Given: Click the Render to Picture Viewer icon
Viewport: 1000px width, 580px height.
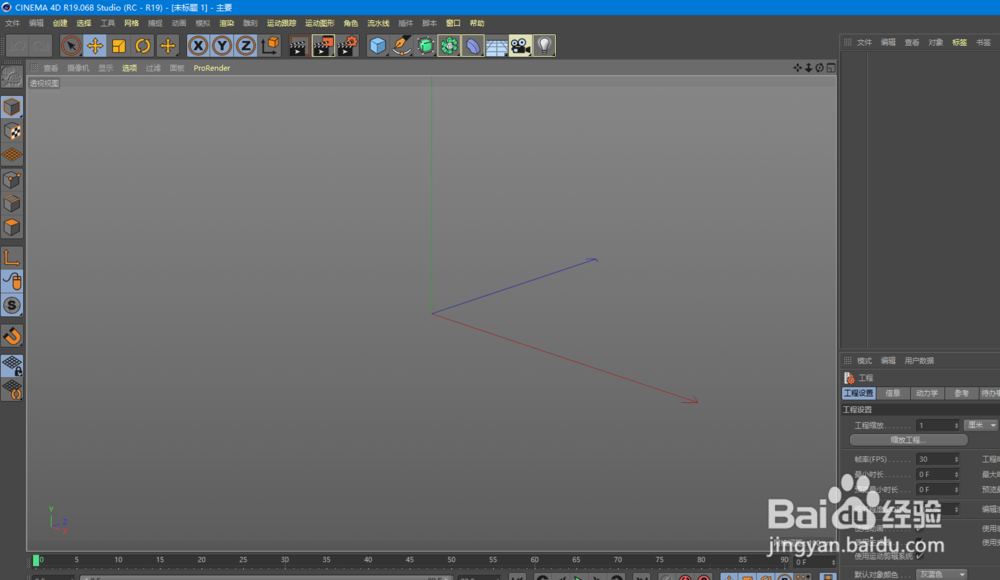Looking at the screenshot, I should [322, 45].
